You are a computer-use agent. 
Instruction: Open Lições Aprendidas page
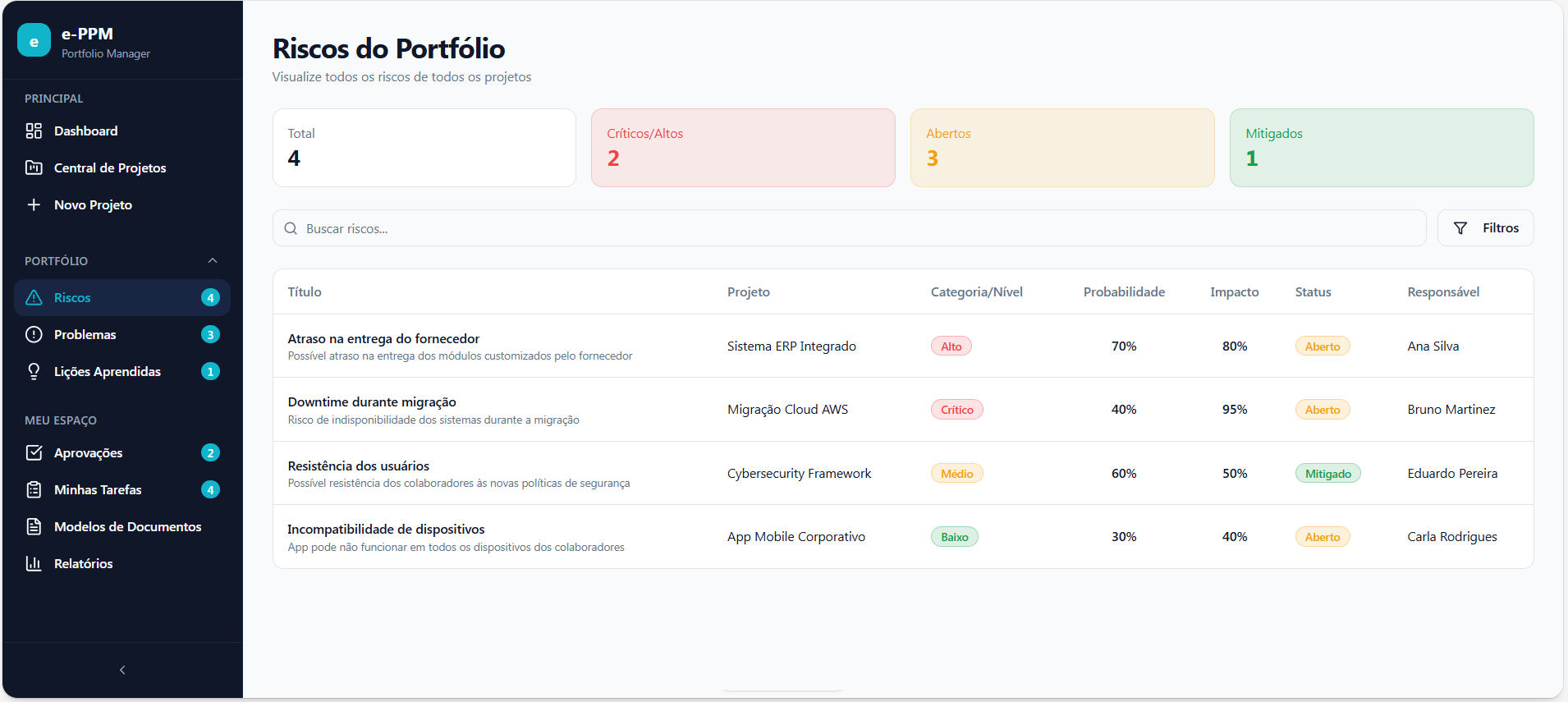(x=122, y=371)
